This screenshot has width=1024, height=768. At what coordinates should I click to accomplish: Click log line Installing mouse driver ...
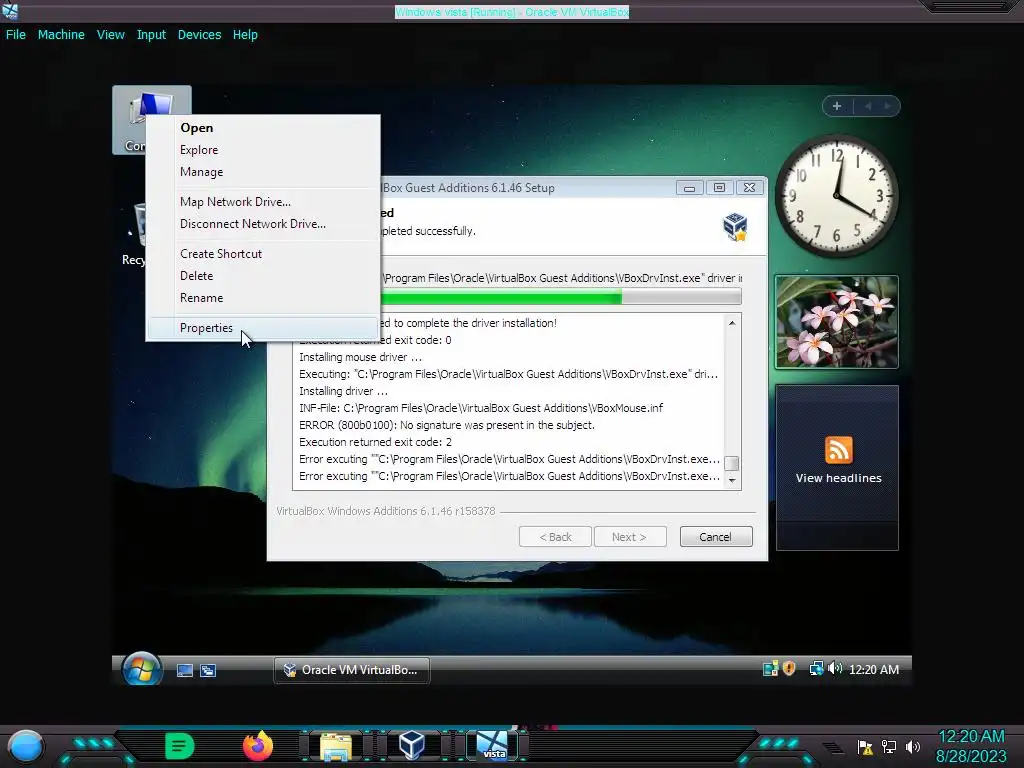pyautogui.click(x=360, y=357)
